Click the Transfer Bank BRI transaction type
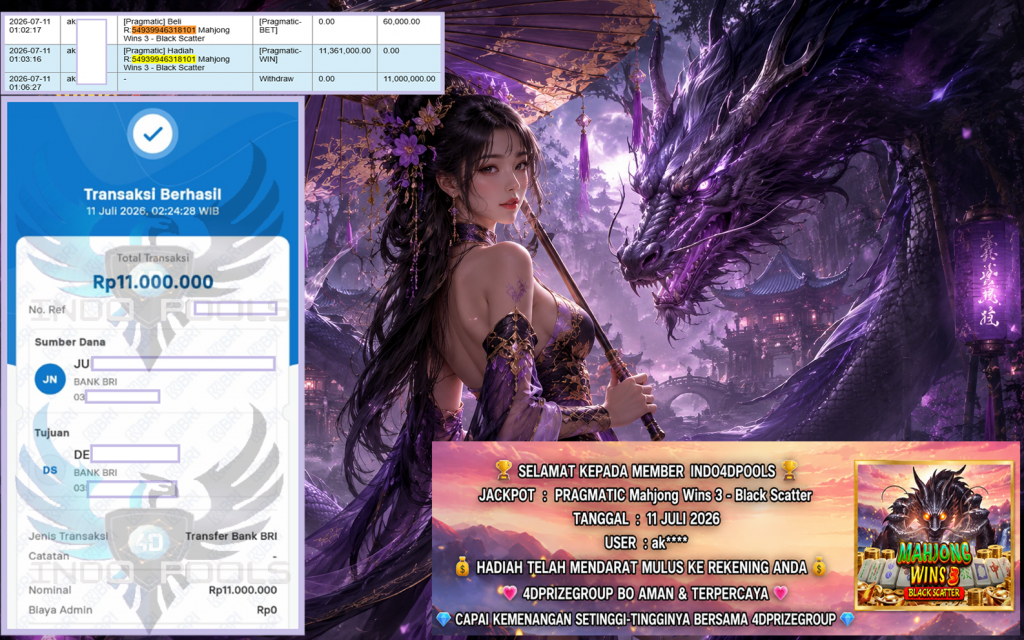The image size is (1024, 640). [x=231, y=536]
